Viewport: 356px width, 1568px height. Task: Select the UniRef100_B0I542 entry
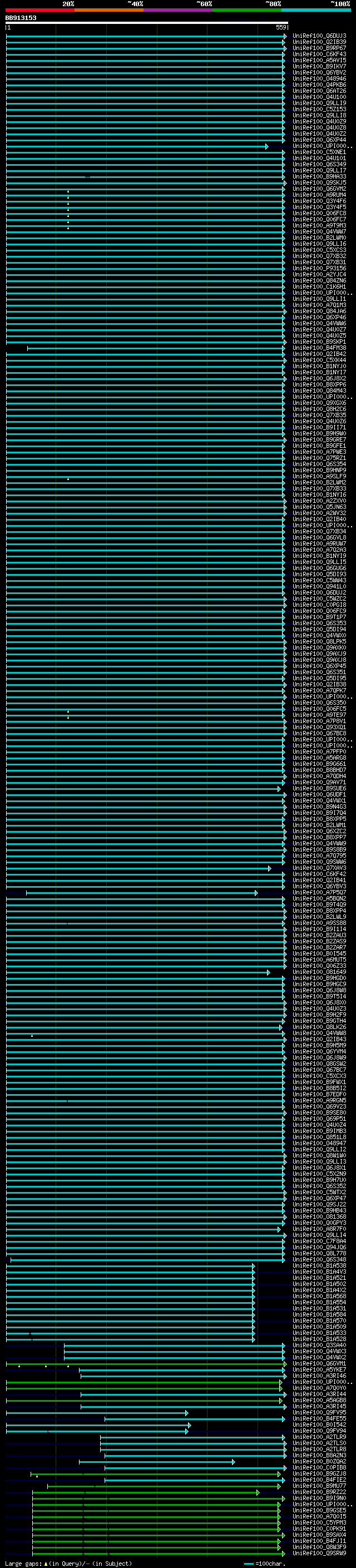click(x=319, y=1424)
